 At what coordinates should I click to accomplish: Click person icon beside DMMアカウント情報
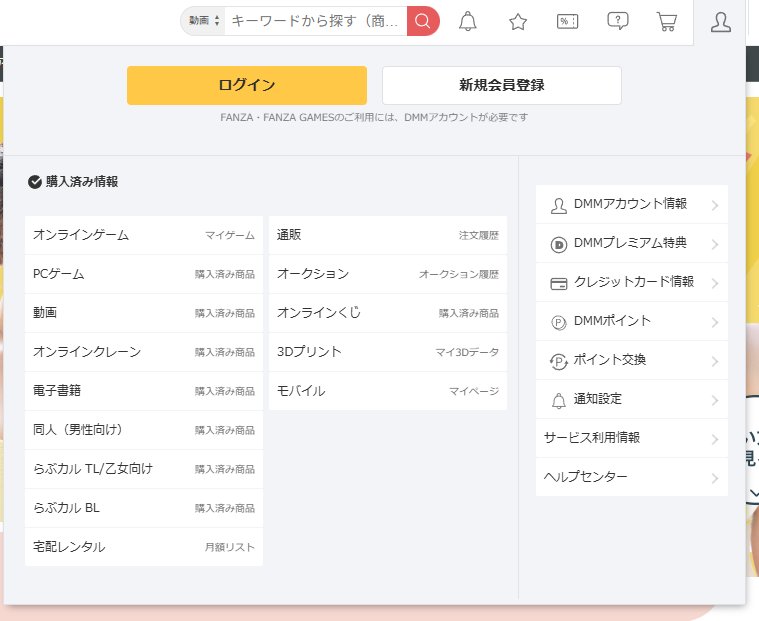[559, 205]
